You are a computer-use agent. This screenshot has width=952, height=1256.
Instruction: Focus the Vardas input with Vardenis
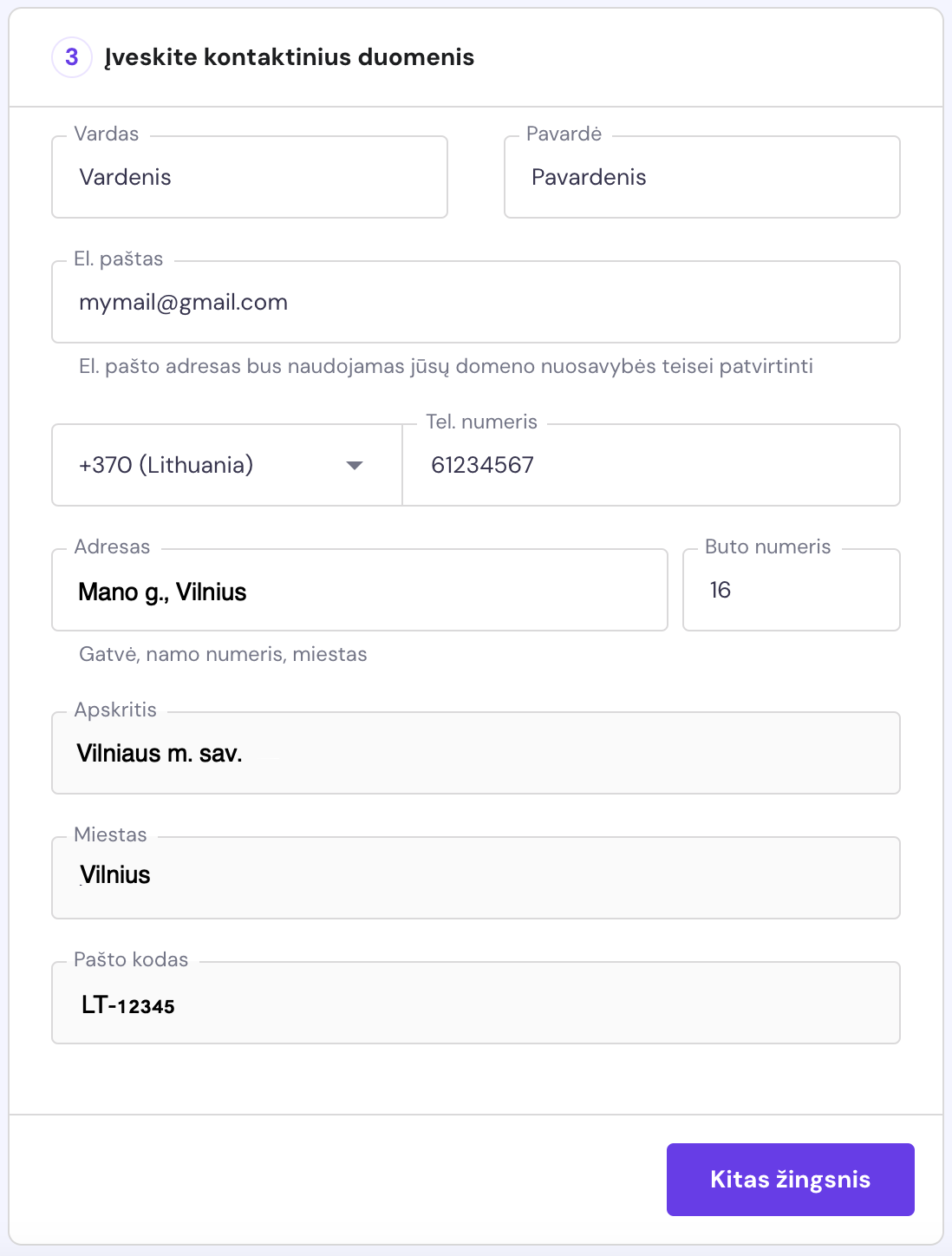tap(250, 178)
